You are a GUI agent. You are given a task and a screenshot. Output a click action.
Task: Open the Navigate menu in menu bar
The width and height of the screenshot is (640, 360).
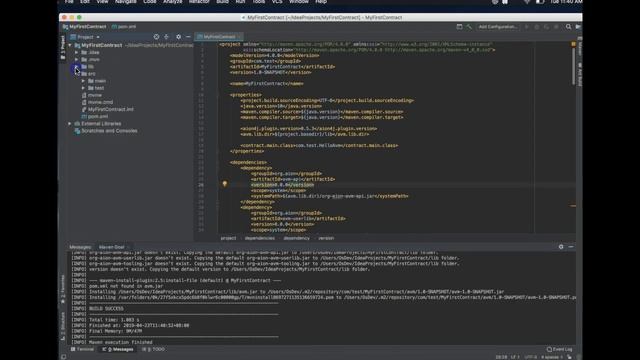pyautogui.click(x=125, y=2)
